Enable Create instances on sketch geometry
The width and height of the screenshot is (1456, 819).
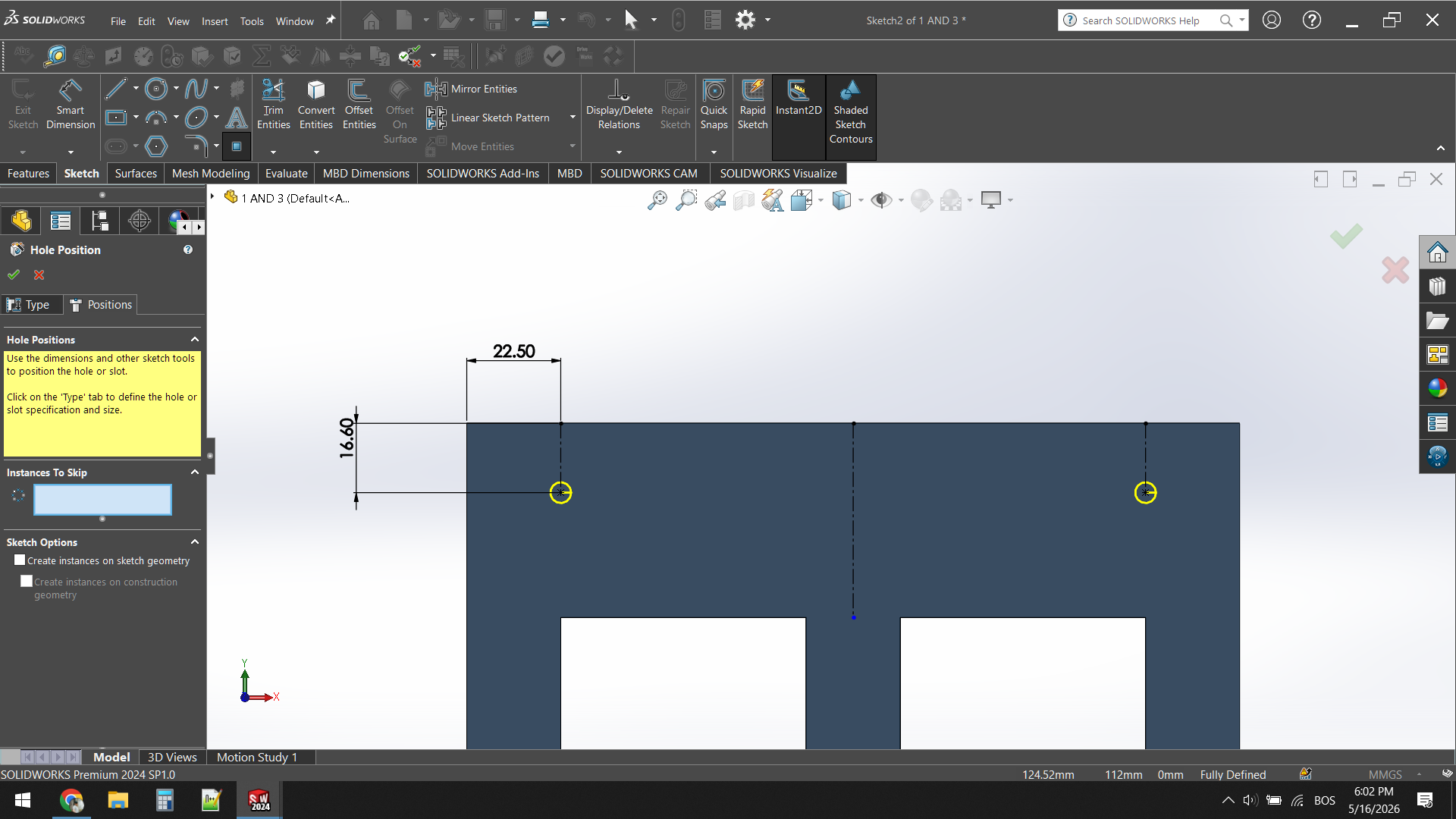tap(20, 560)
